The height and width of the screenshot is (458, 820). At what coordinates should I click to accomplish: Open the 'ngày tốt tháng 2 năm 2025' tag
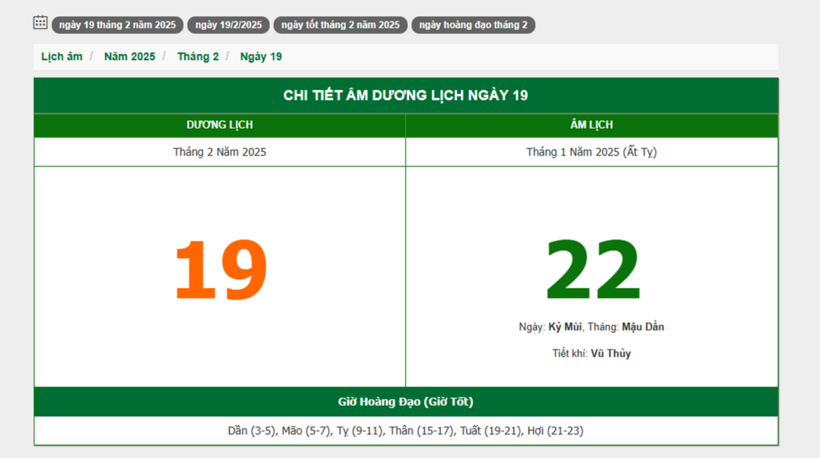pos(340,25)
